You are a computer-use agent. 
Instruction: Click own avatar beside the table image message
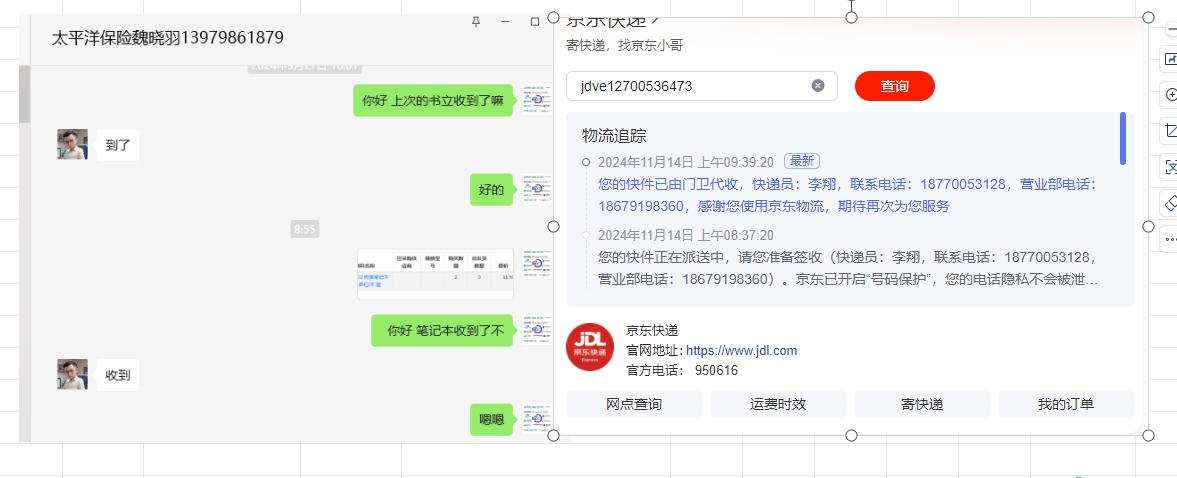click(x=537, y=264)
